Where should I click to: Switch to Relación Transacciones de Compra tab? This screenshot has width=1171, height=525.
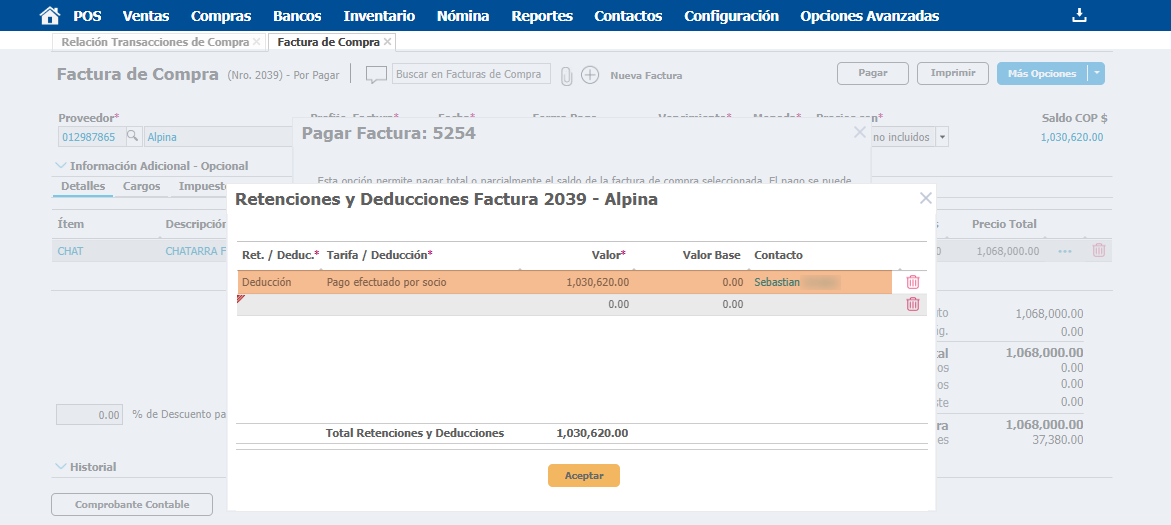[155, 43]
